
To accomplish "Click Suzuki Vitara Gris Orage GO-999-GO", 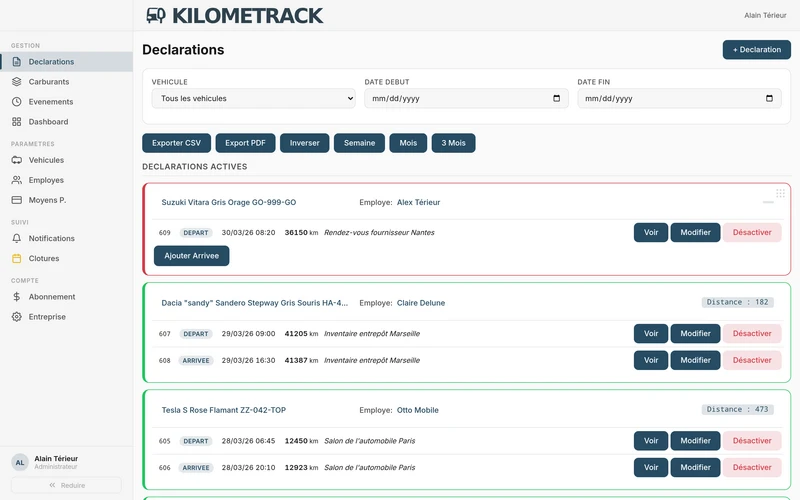I will (x=229, y=202).
